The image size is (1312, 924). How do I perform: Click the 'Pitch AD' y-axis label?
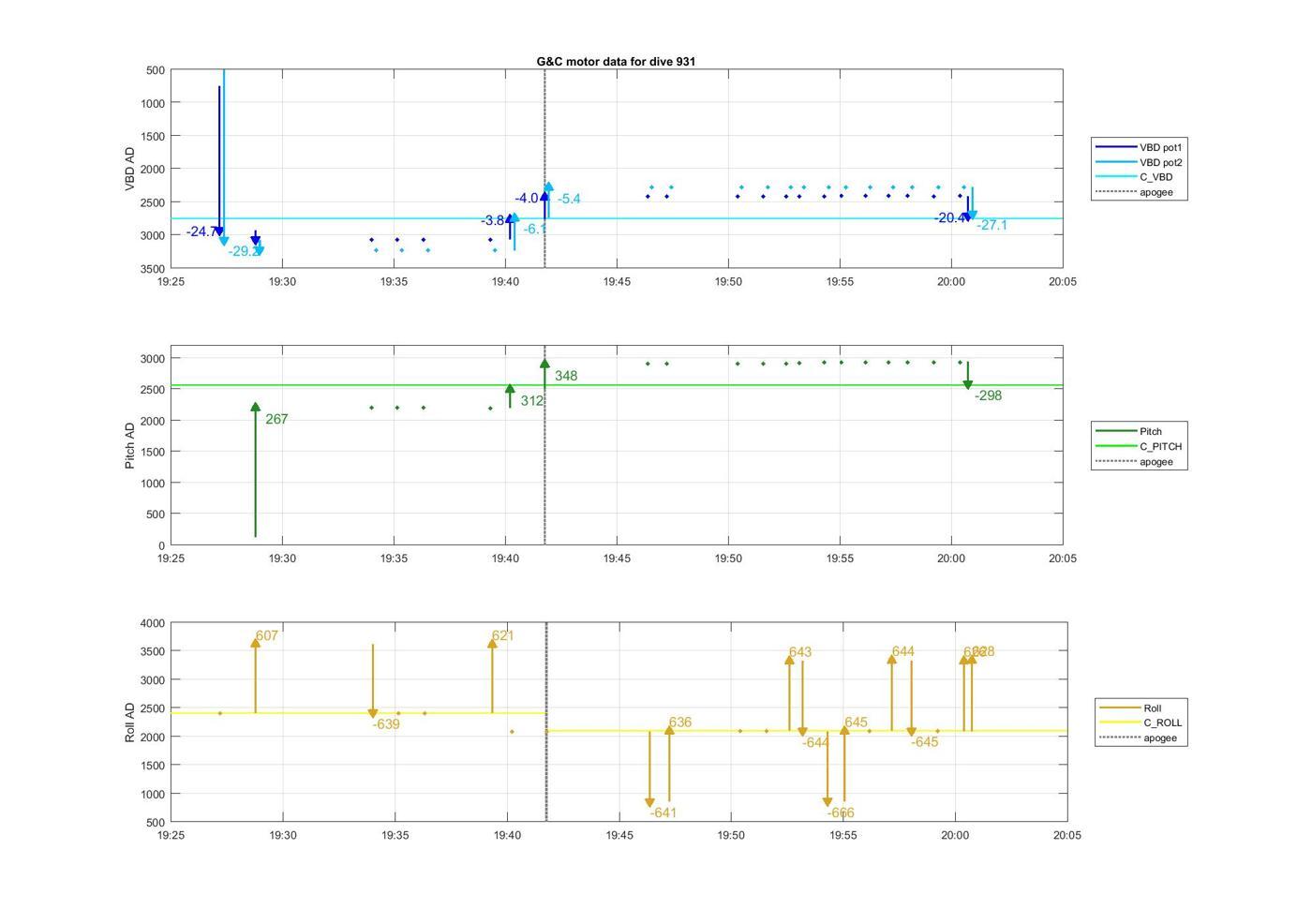click(x=130, y=445)
